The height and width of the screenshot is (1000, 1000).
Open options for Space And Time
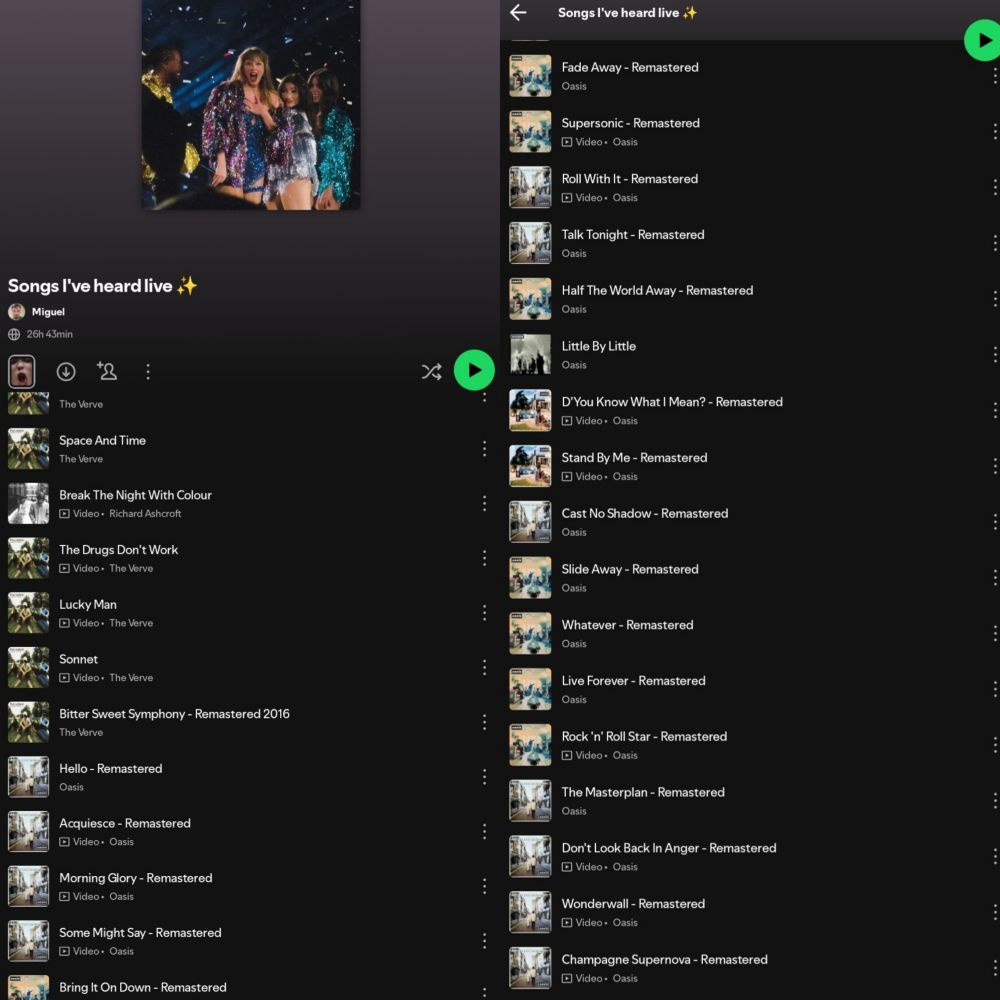(x=484, y=449)
